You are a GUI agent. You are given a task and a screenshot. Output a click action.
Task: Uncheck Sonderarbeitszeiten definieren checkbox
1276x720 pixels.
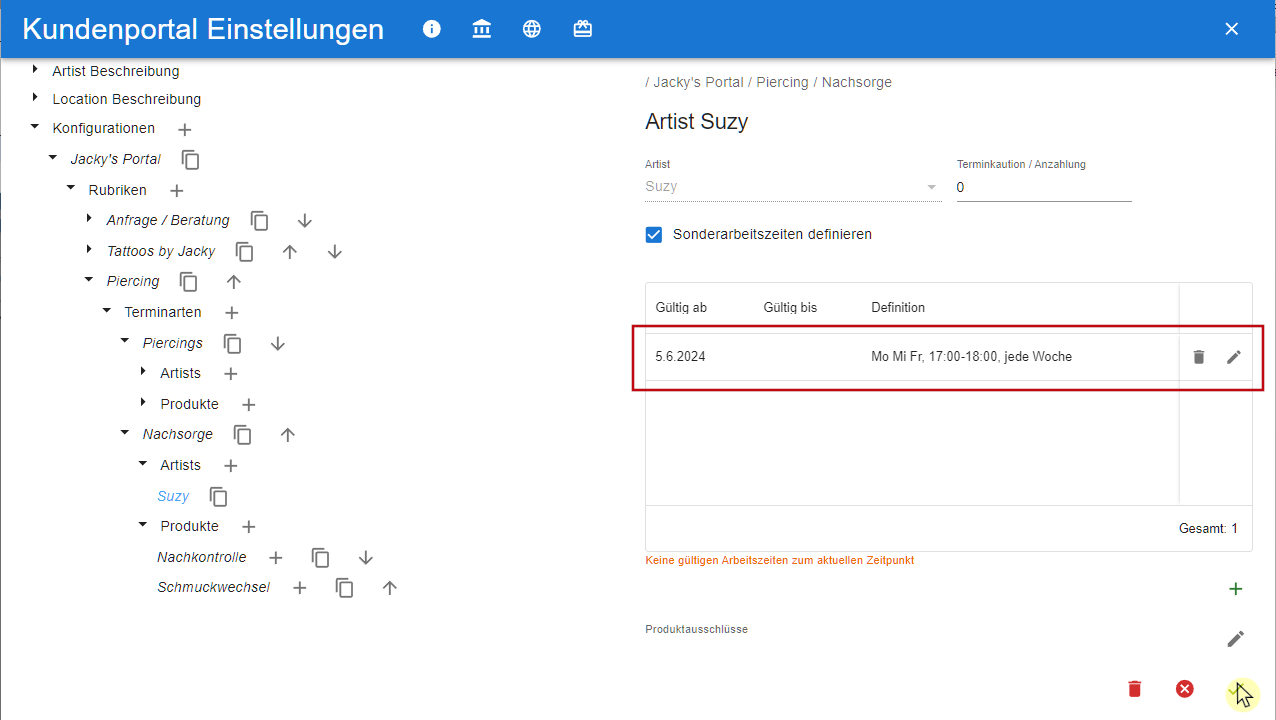click(x=654, y=235)
